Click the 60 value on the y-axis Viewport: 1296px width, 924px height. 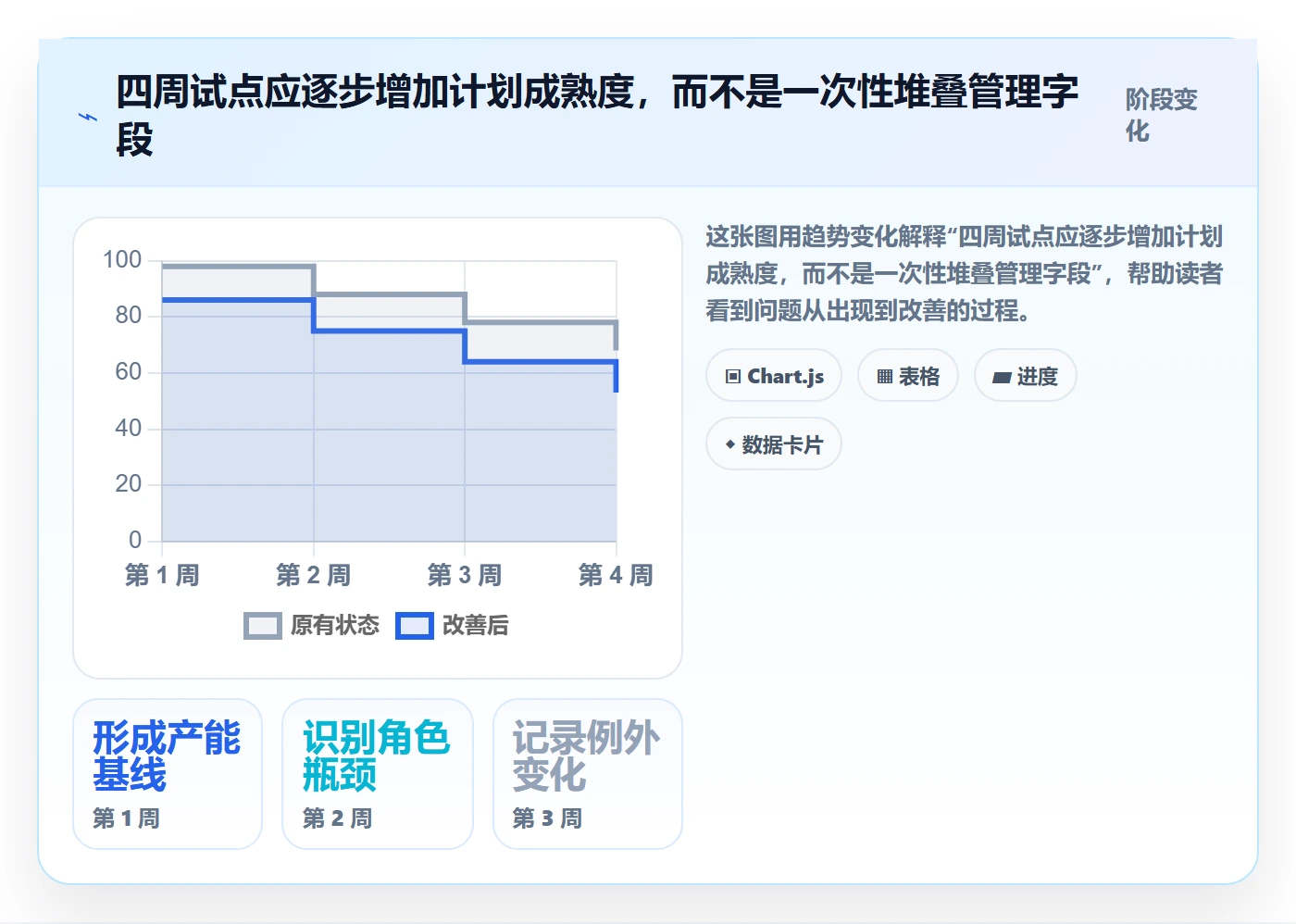coord(129,372)
